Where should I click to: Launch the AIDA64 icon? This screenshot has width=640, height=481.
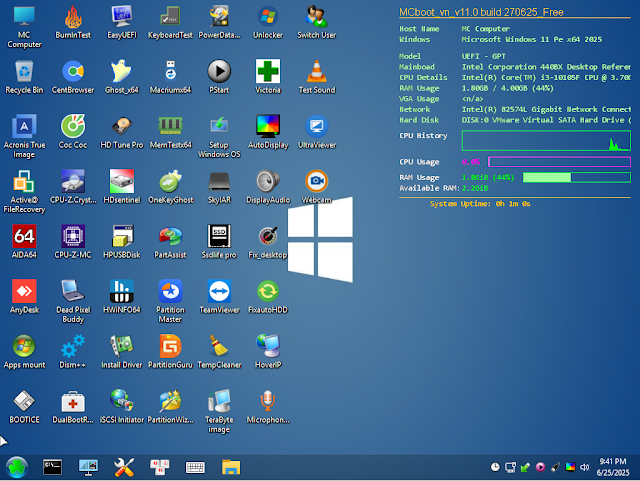24,241
